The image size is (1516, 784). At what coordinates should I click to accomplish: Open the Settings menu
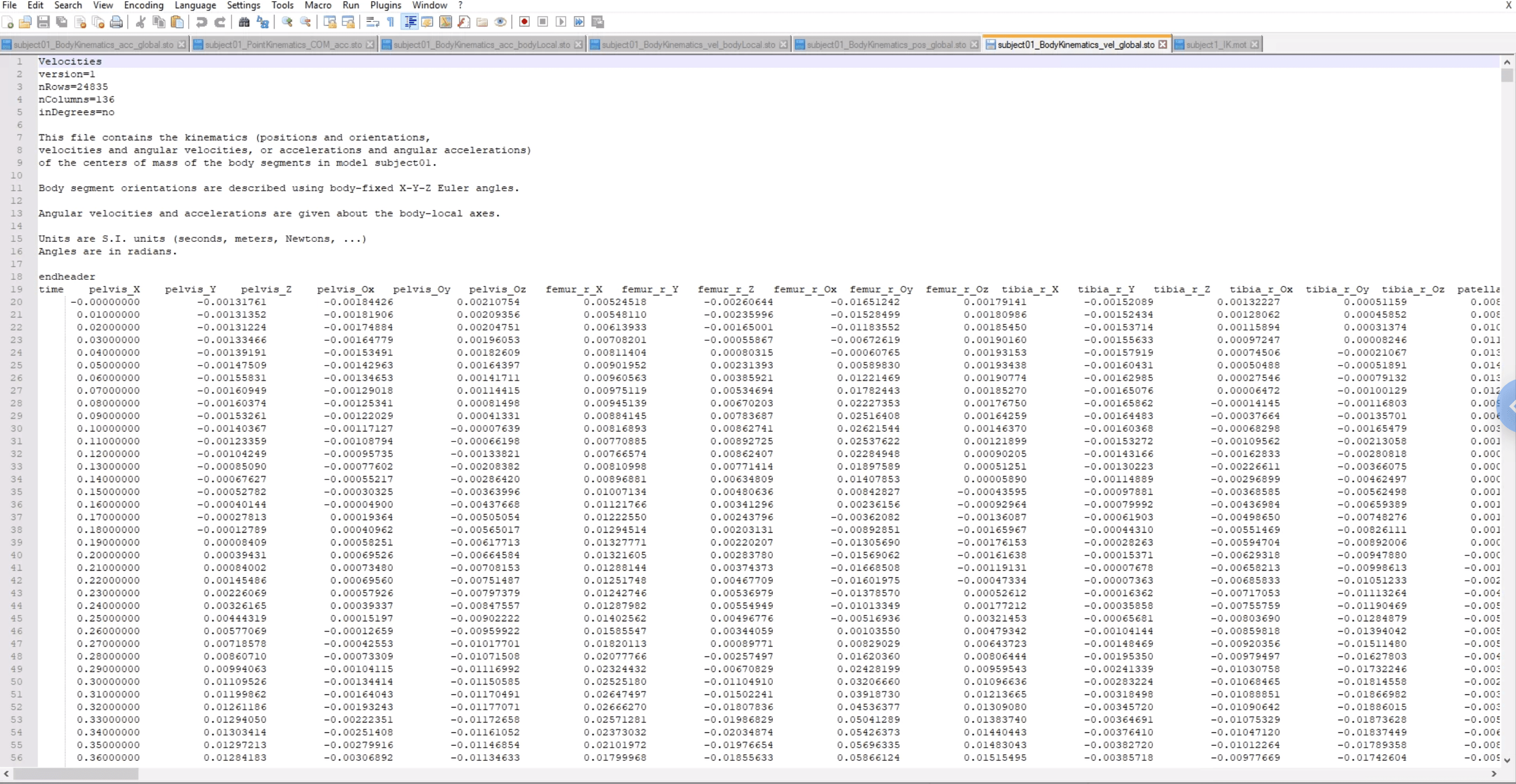[244, 5]
